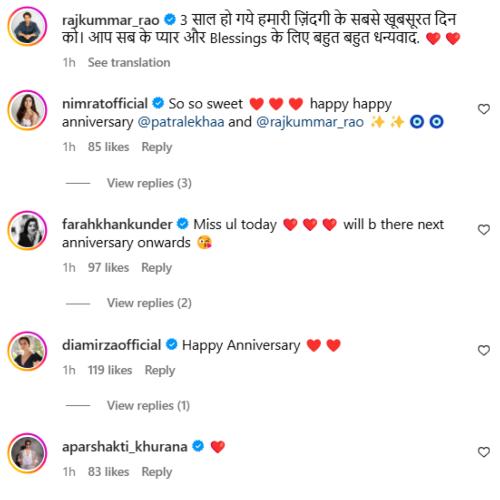Open the @rajkummar_rao mention in comment
This screenshot has height=500, width=500.
310,122
